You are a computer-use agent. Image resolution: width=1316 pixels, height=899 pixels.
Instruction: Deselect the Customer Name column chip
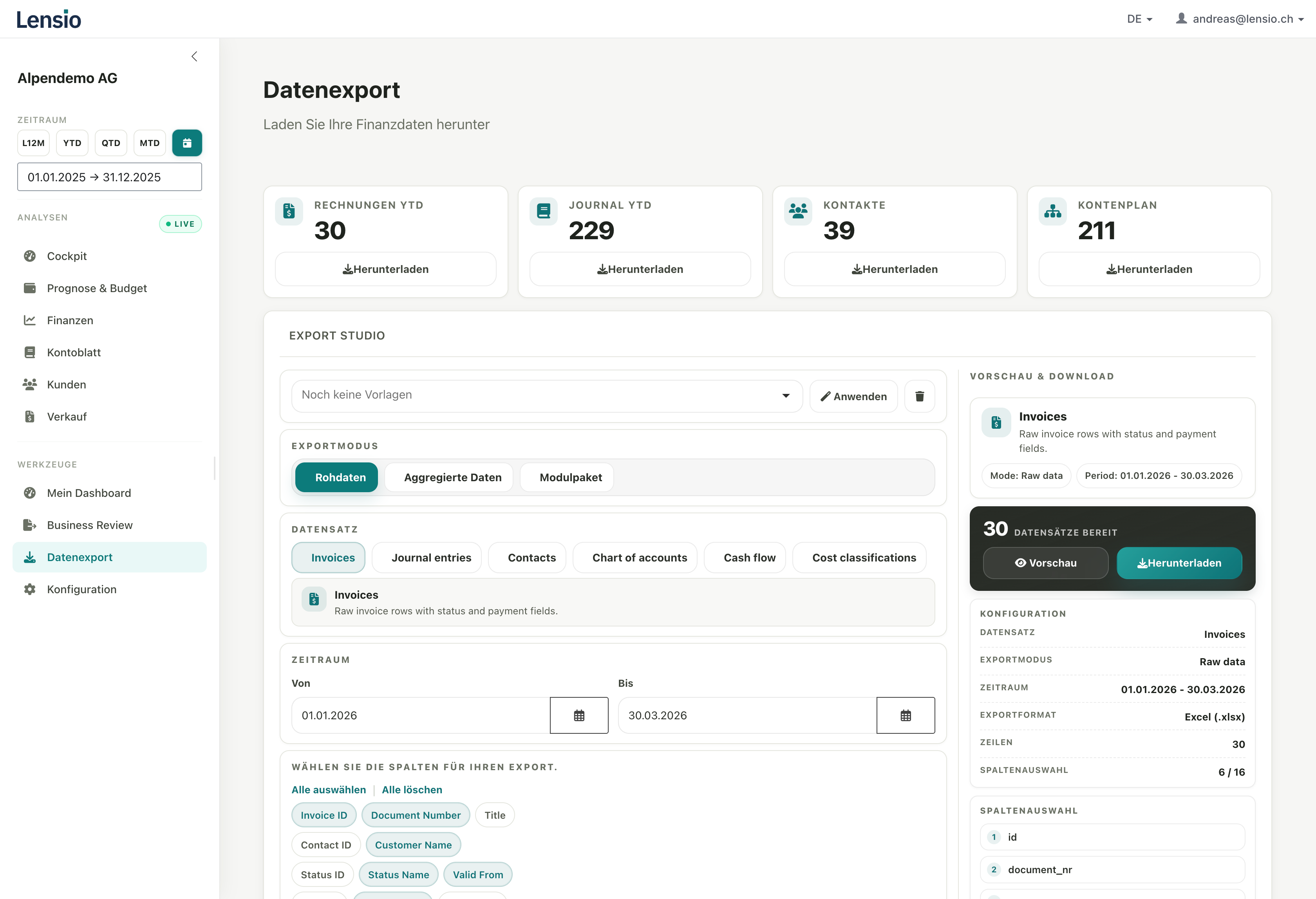(x=413, y=845)
